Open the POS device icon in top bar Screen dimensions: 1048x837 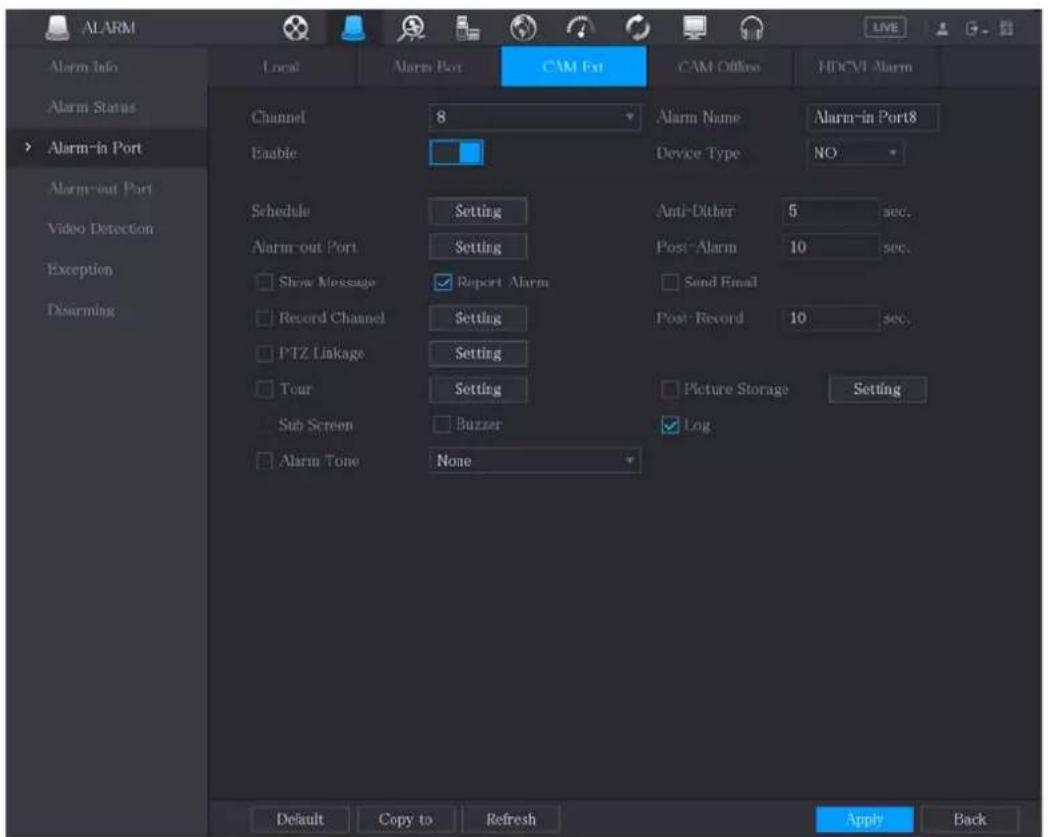[x=467, y=28]
